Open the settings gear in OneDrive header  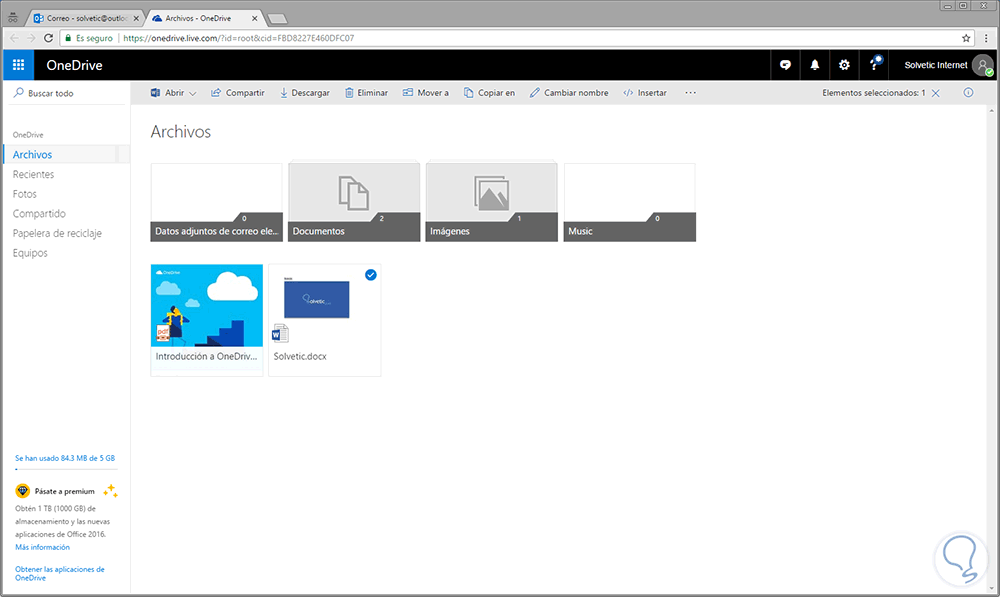point(844,65)
